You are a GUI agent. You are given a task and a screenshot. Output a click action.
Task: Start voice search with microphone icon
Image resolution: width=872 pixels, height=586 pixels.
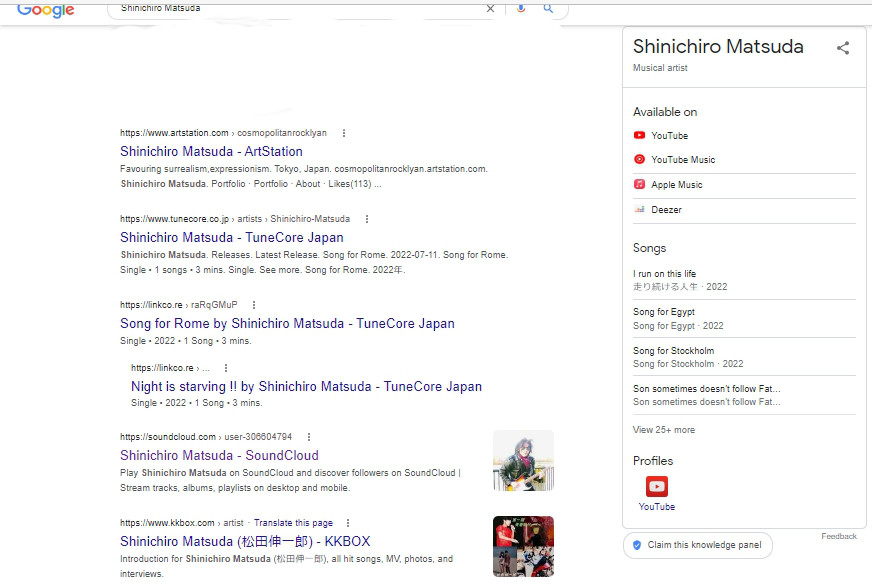click(x=521, y=8)
